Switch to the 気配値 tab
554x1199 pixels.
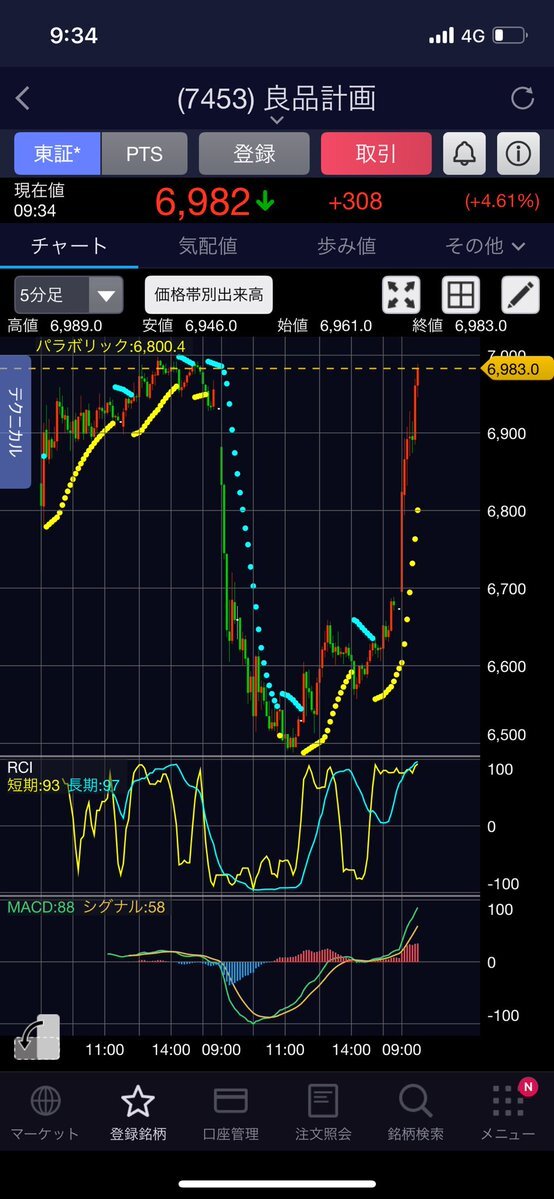point(208,245)
